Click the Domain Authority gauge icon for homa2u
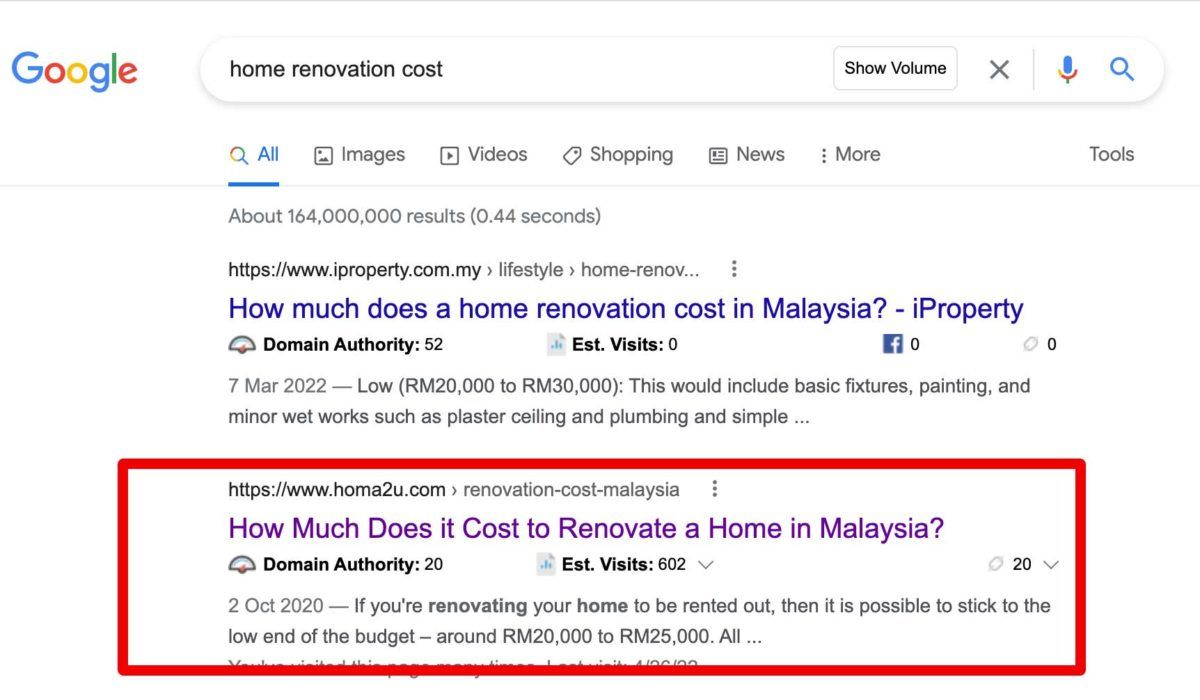The height and width of the screenshot is (700, 1200). tap(242, 564)
